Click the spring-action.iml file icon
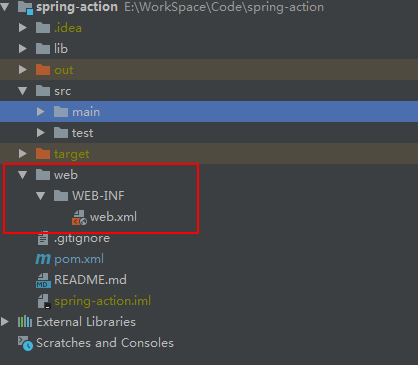Screen dimensions: 418x365 coord(44,301)
